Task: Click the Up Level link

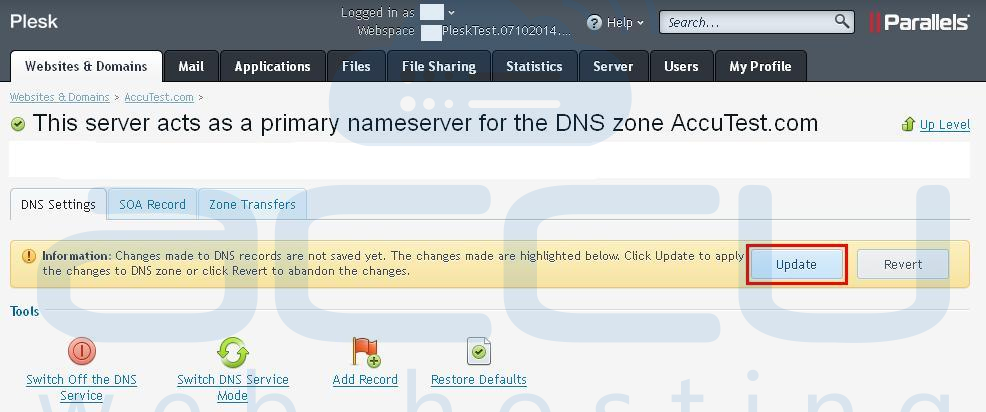Action: tap(944, 125)
